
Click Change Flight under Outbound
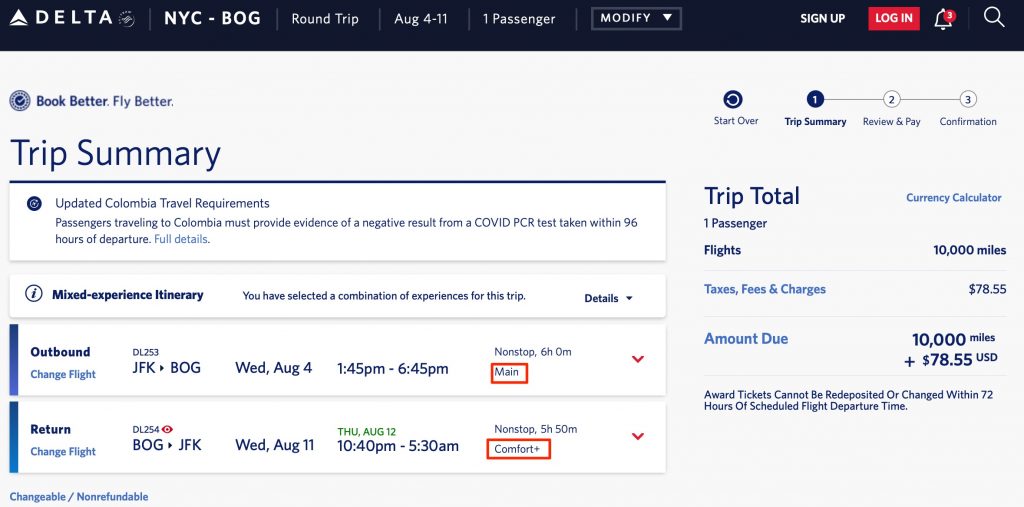(x=63, y=374)
